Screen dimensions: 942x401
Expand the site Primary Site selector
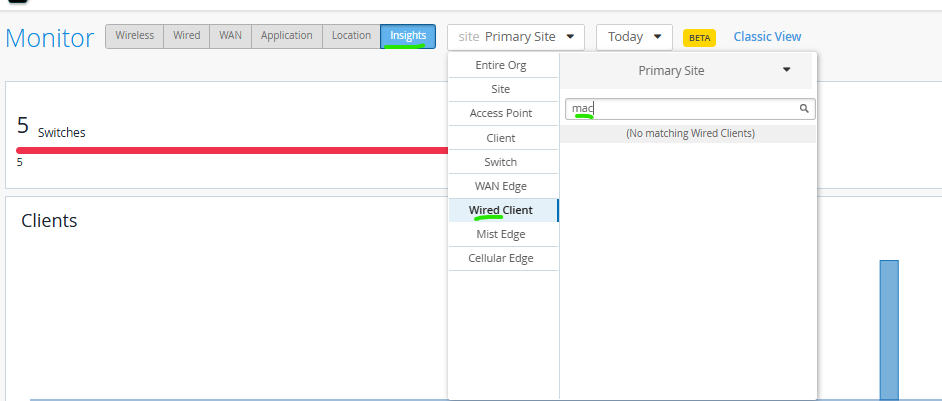click(x=515, y=37)
